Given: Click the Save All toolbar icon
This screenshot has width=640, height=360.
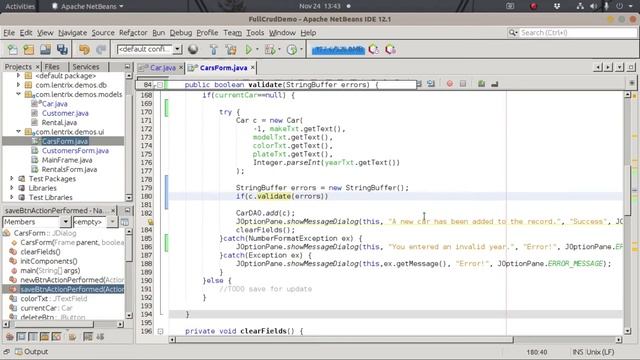Looking at the screenshot, I should tap(62, 50).
